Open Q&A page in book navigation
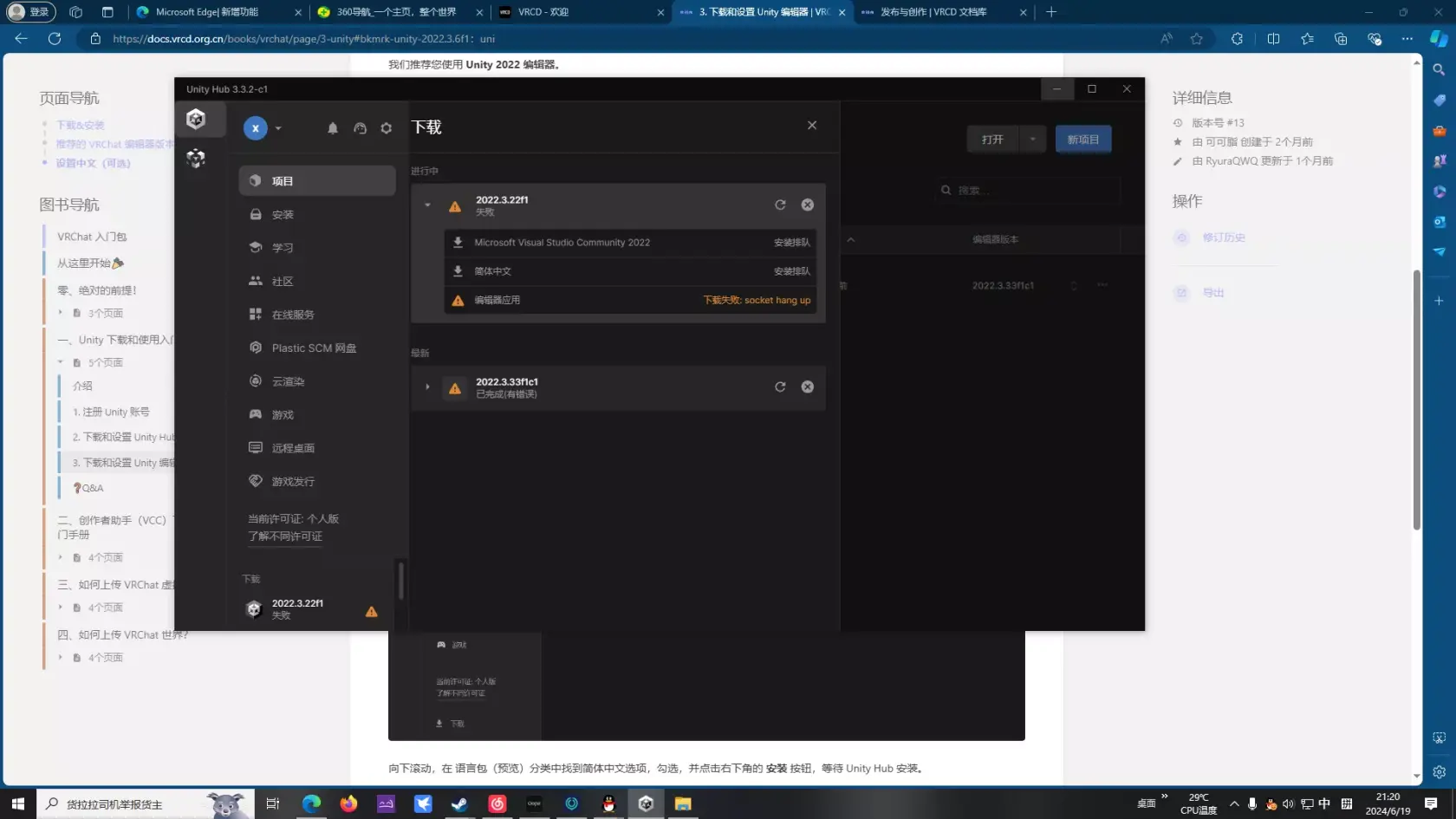 click(x=88, y=488)
